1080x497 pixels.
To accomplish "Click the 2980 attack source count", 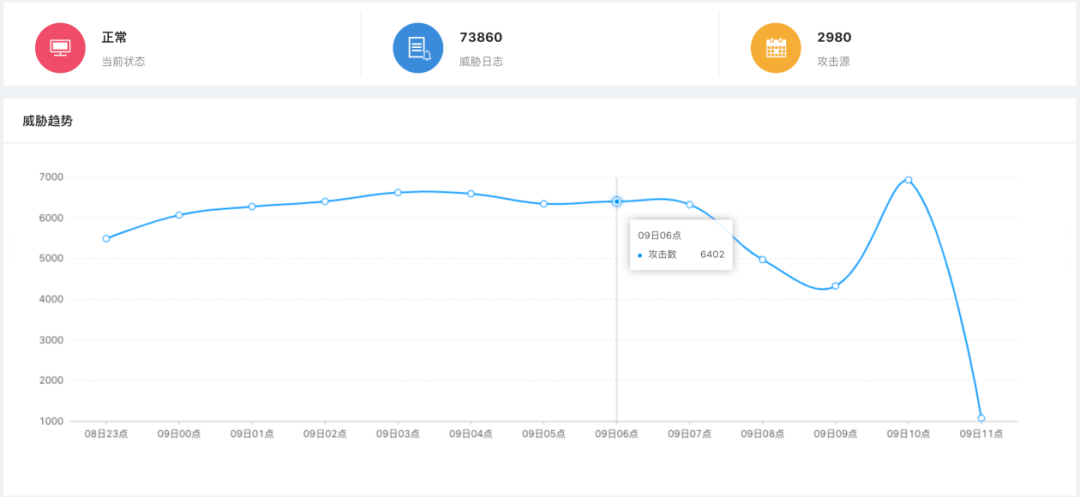I will point(834,37).
